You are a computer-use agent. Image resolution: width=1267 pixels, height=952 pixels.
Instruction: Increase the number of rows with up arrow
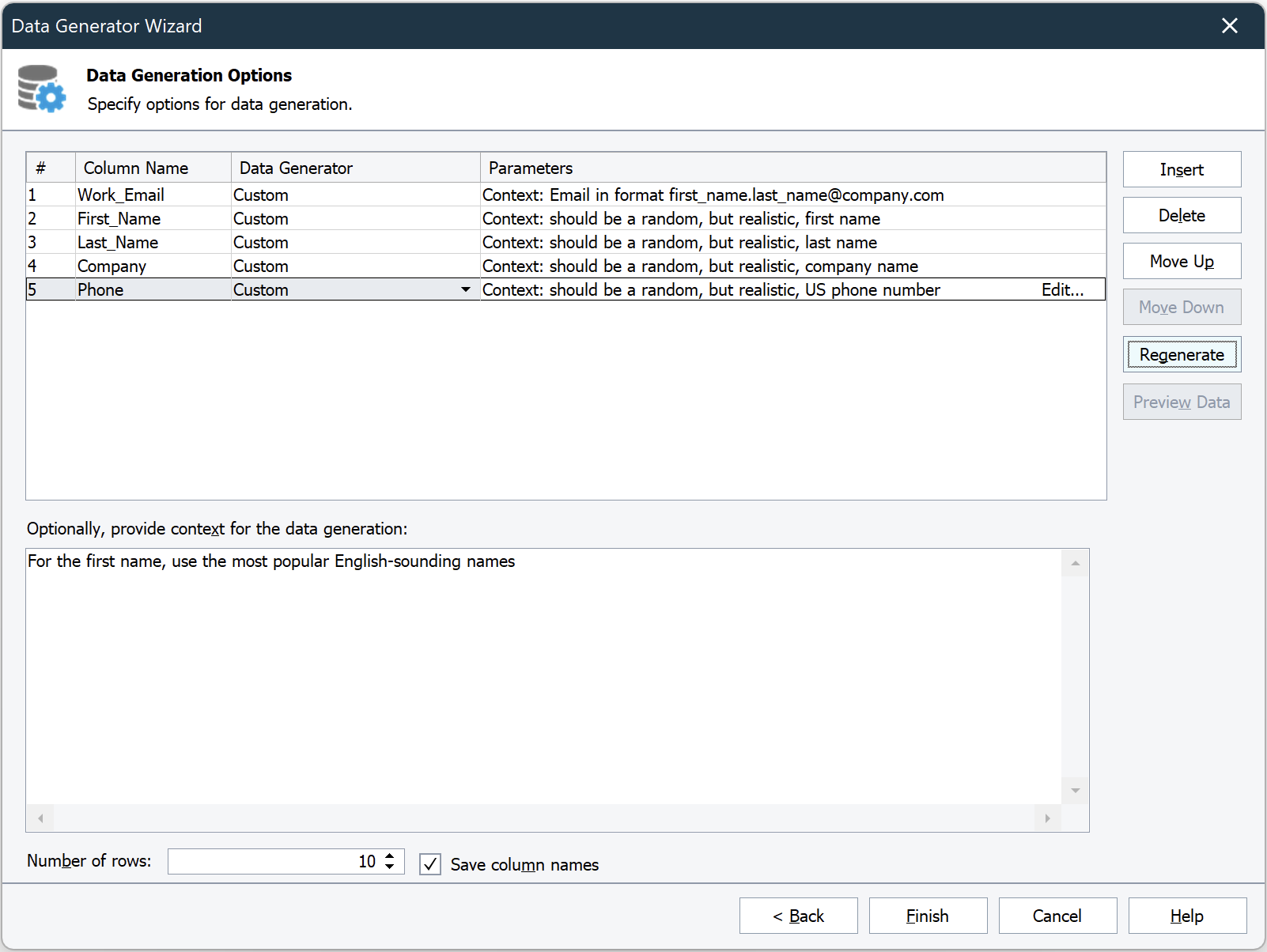click(390, 856)
